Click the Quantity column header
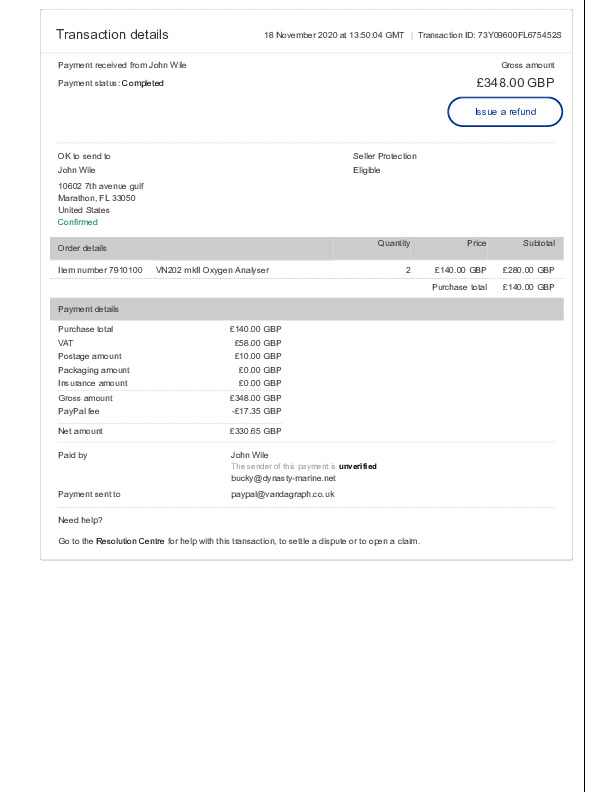The width and height of the screenshot is (612, 792). [393, 244]
